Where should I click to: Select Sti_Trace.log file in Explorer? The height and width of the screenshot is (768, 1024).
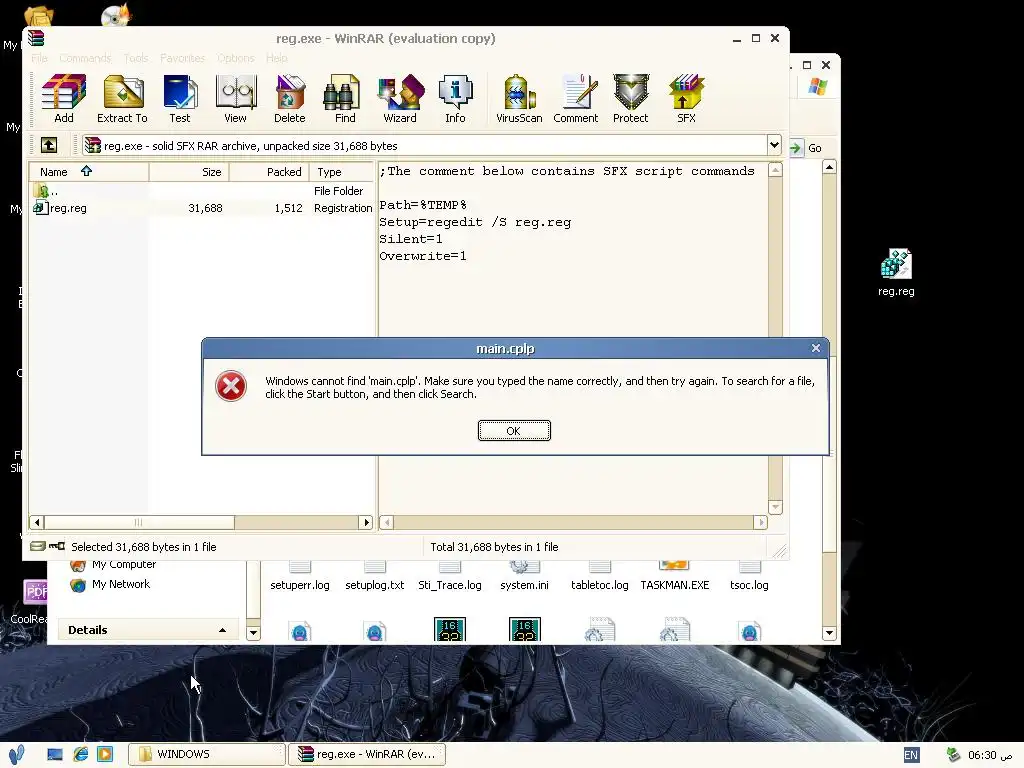pos(450,577)
